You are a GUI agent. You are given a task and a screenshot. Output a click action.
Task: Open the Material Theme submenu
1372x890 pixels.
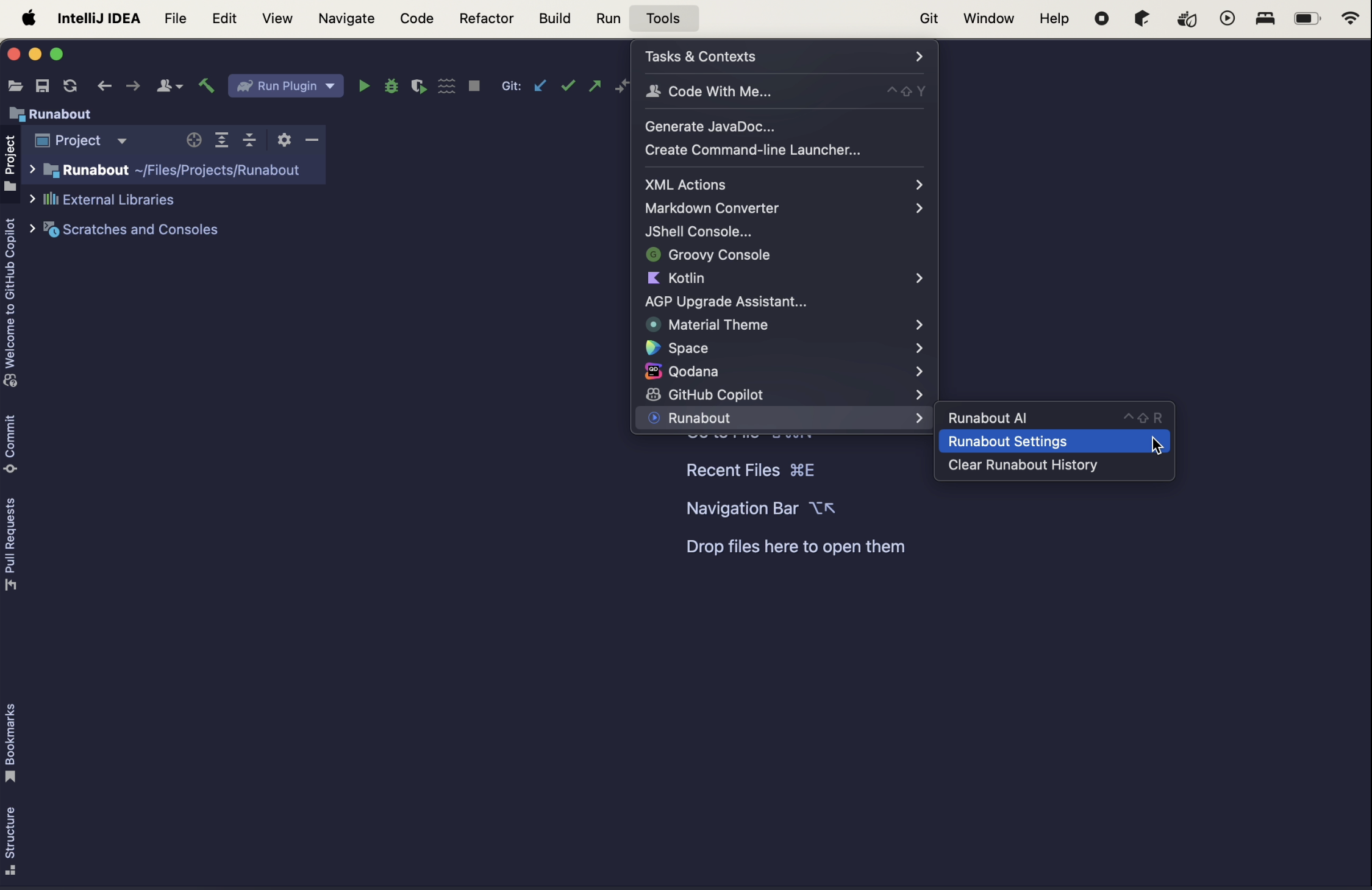coord(784,325)
